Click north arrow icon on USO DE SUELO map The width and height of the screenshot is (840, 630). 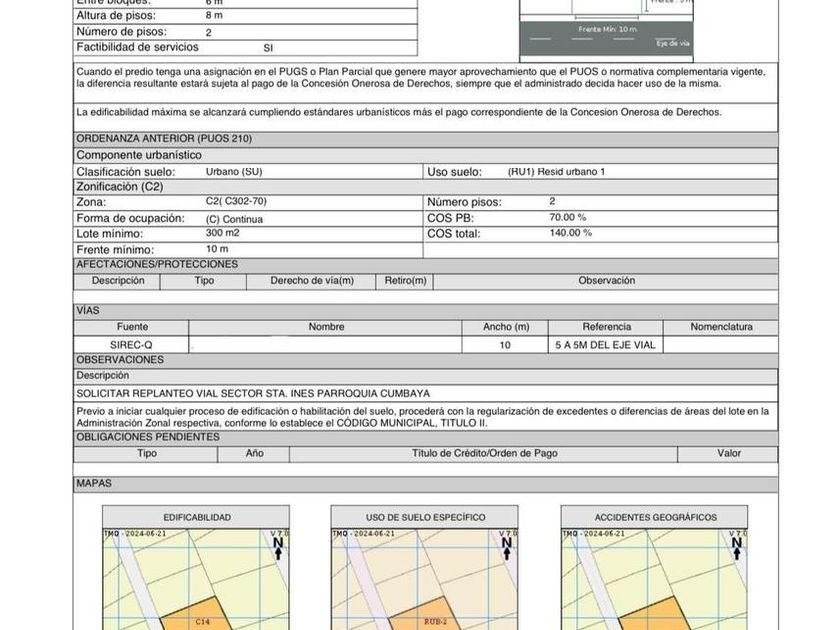(x=507, y=548)
